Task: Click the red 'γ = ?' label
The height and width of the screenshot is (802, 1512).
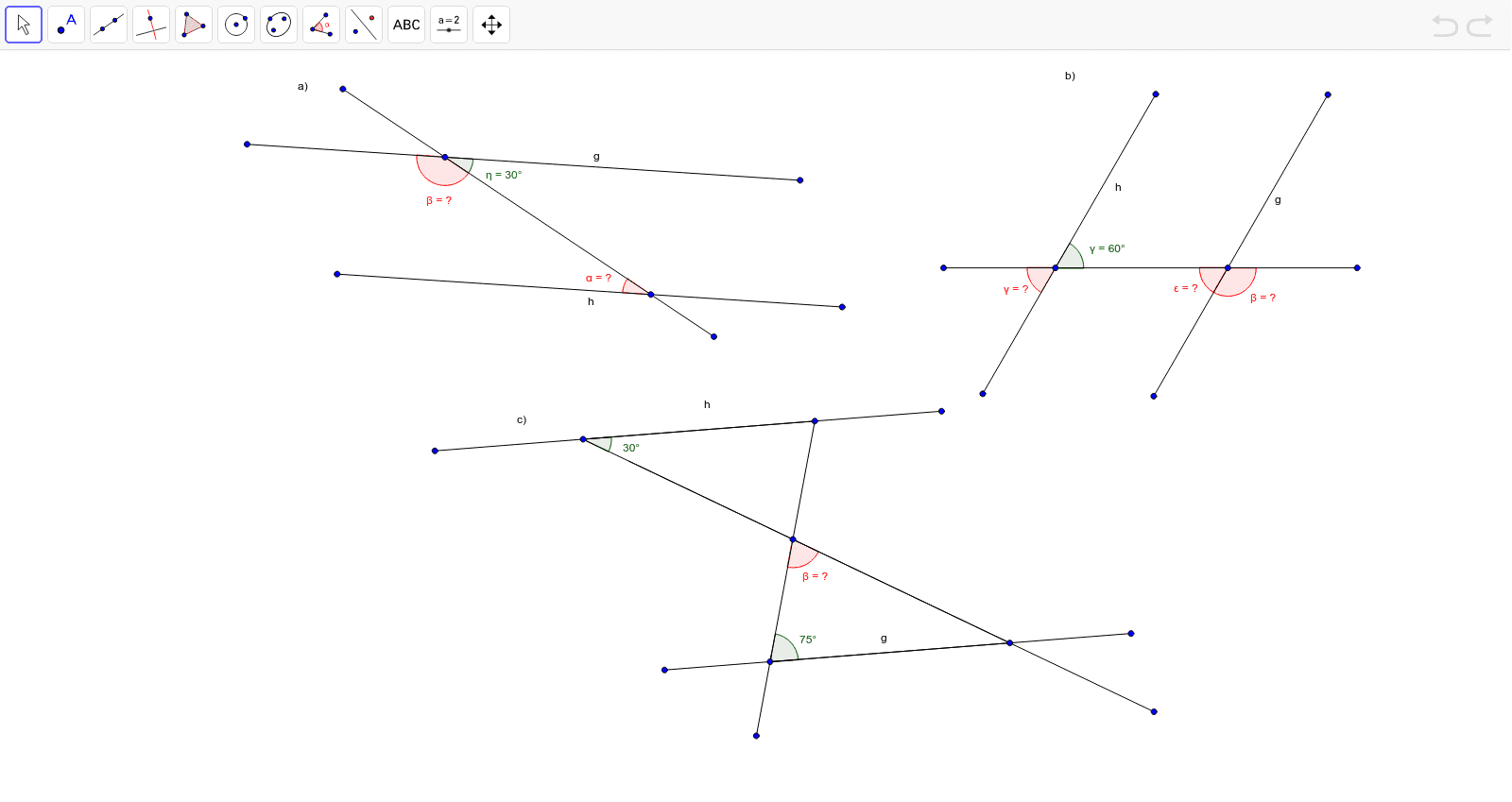Action: pyautogui.click(x=1016, y=289)
